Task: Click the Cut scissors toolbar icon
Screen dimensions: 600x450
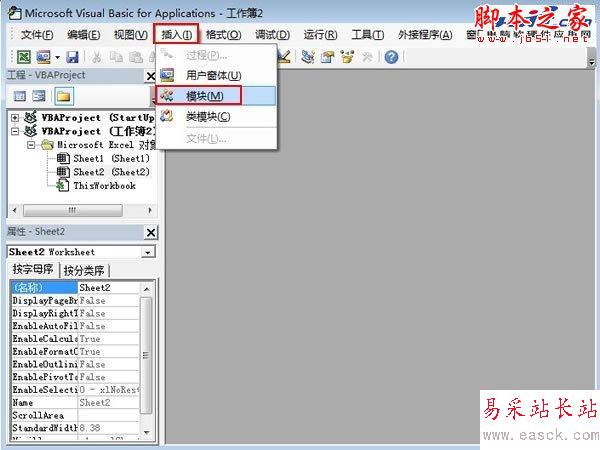Action: tap(97, 57)
